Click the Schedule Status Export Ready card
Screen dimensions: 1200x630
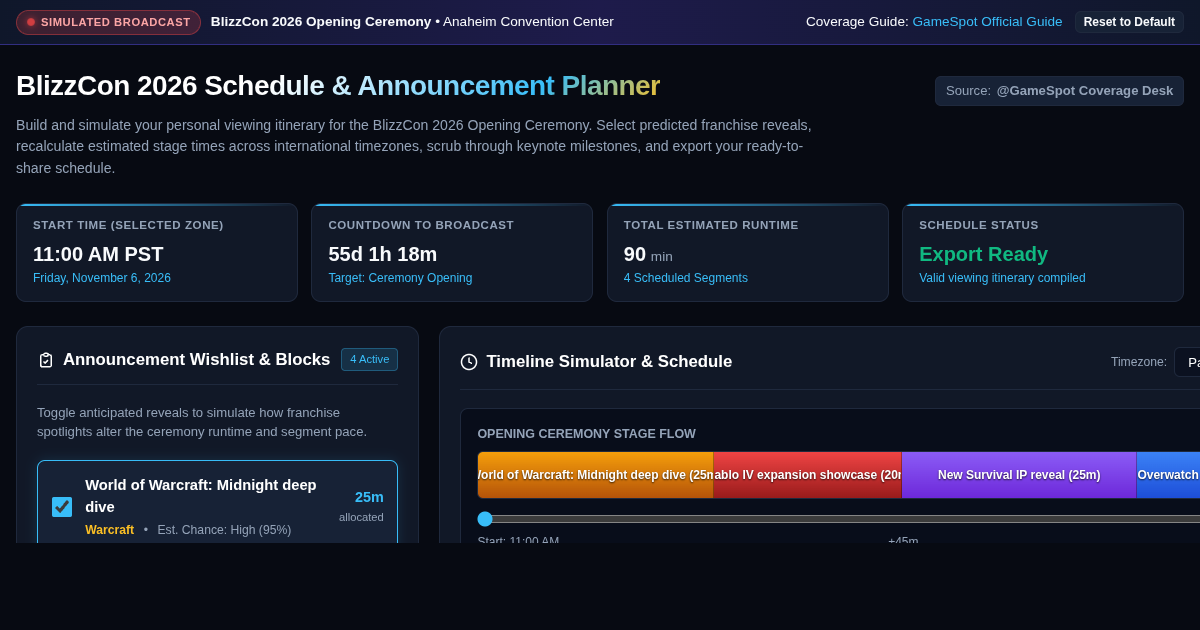[x=1043, y=253]
